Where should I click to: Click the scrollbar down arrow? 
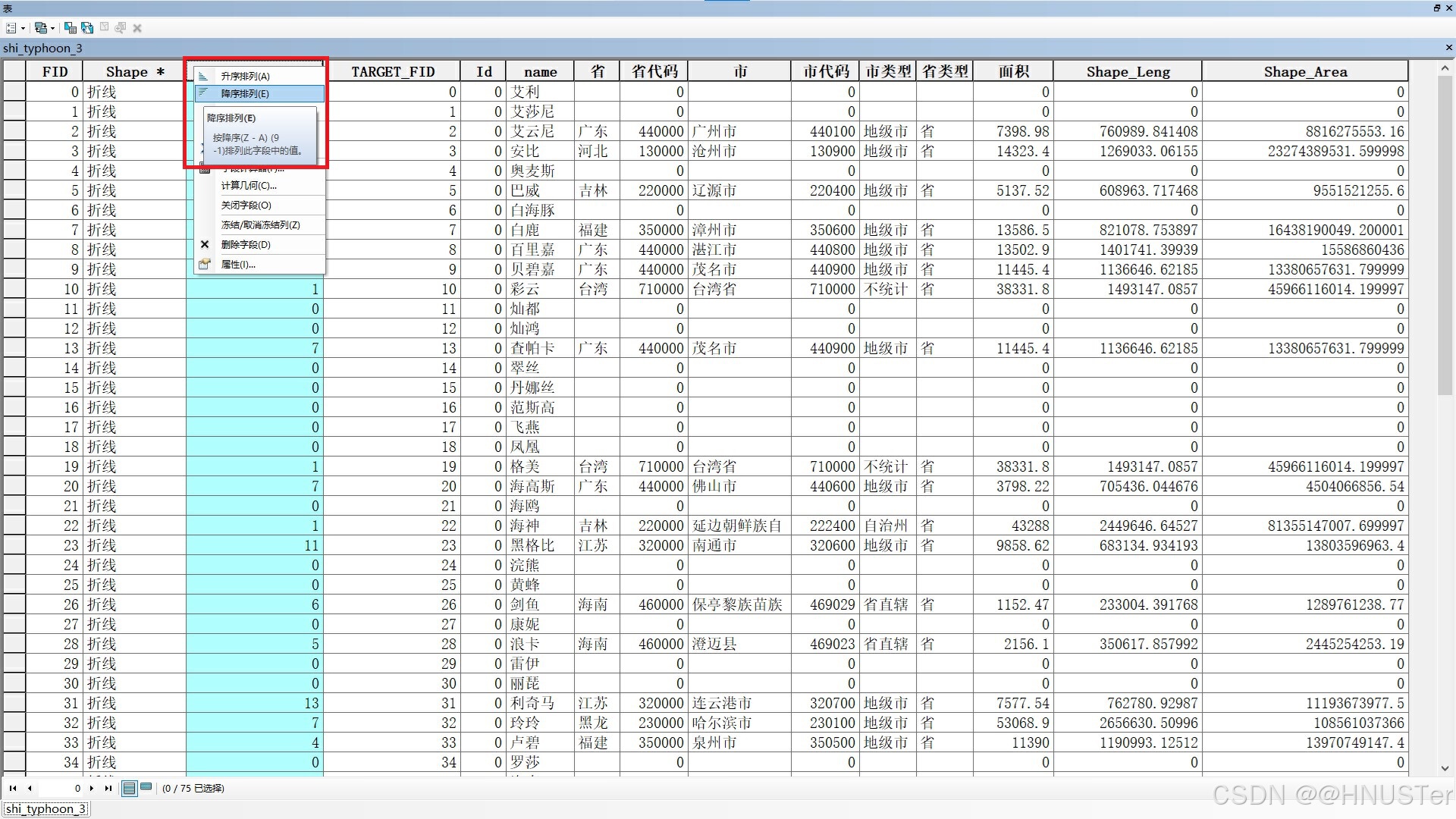click(1445, 768)
